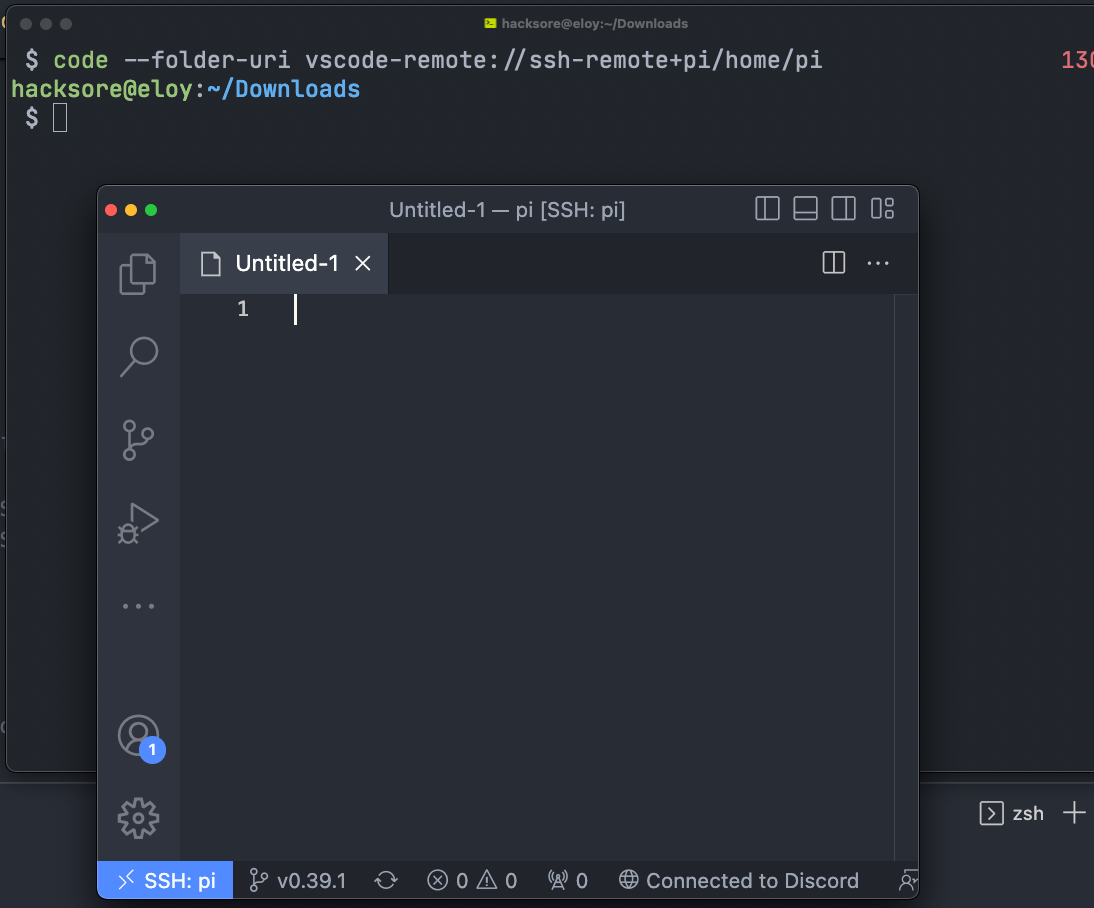This screenshot has width=1094, height=908.
Task: Open editor More Actions ellipsis menu
Action: 878,263
